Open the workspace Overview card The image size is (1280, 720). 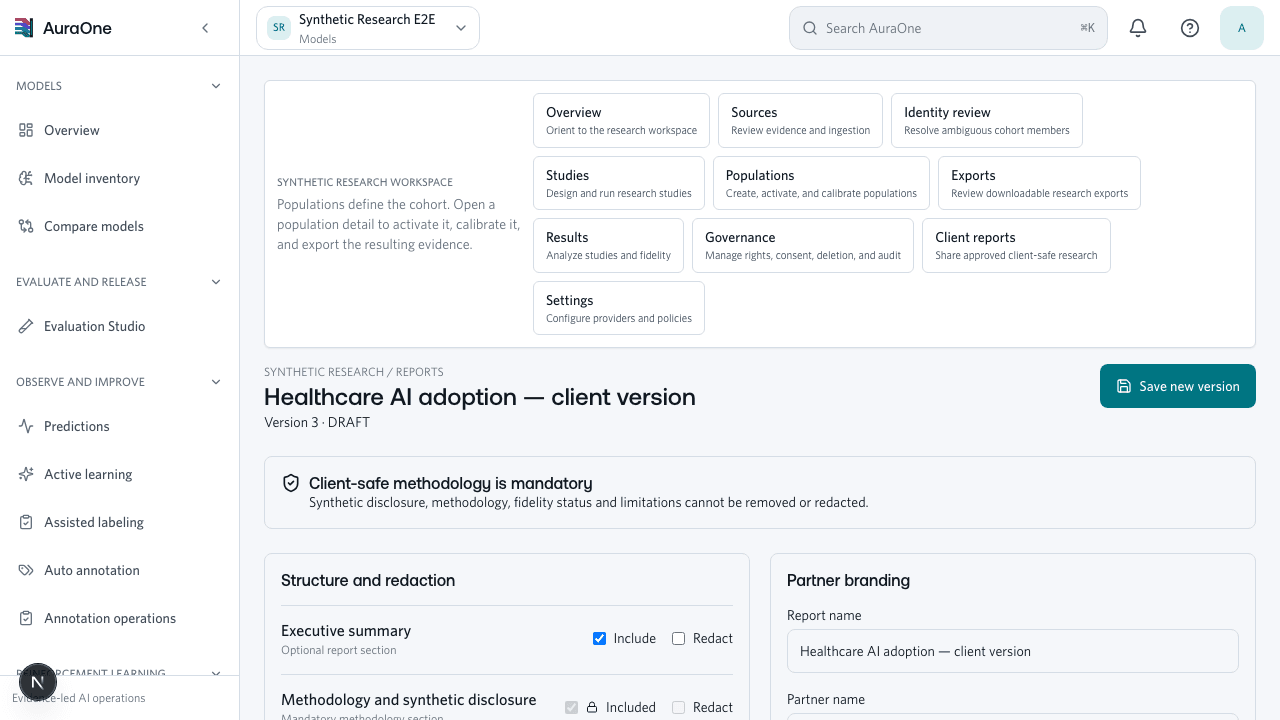click(x=621, y=120)
